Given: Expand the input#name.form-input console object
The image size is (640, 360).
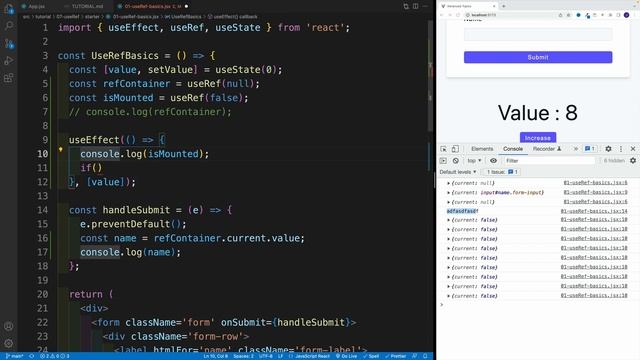Looking at the screenshot, I should click(448, 193).
